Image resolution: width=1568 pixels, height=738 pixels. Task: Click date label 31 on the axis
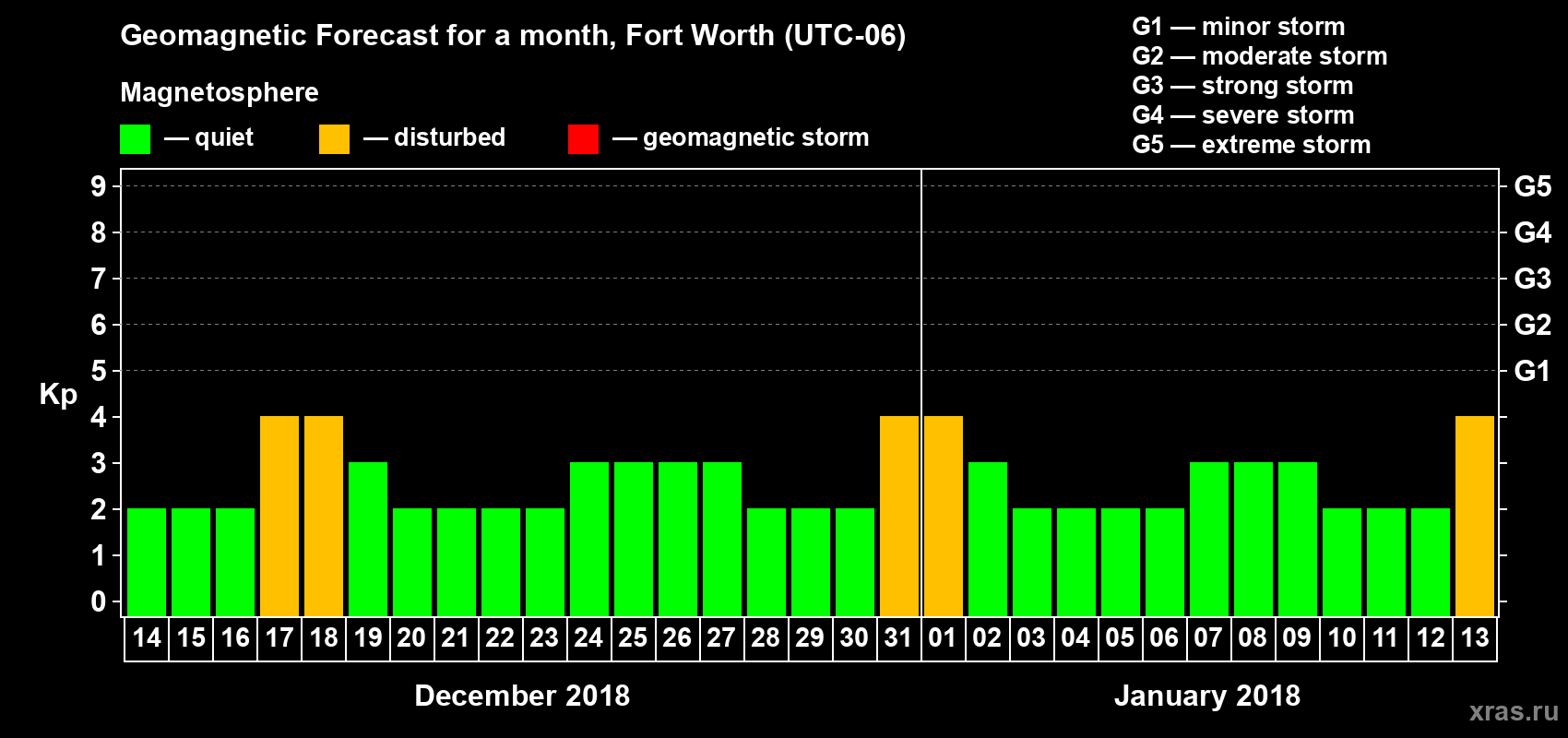pyautogui.click(x=898, y=638)
